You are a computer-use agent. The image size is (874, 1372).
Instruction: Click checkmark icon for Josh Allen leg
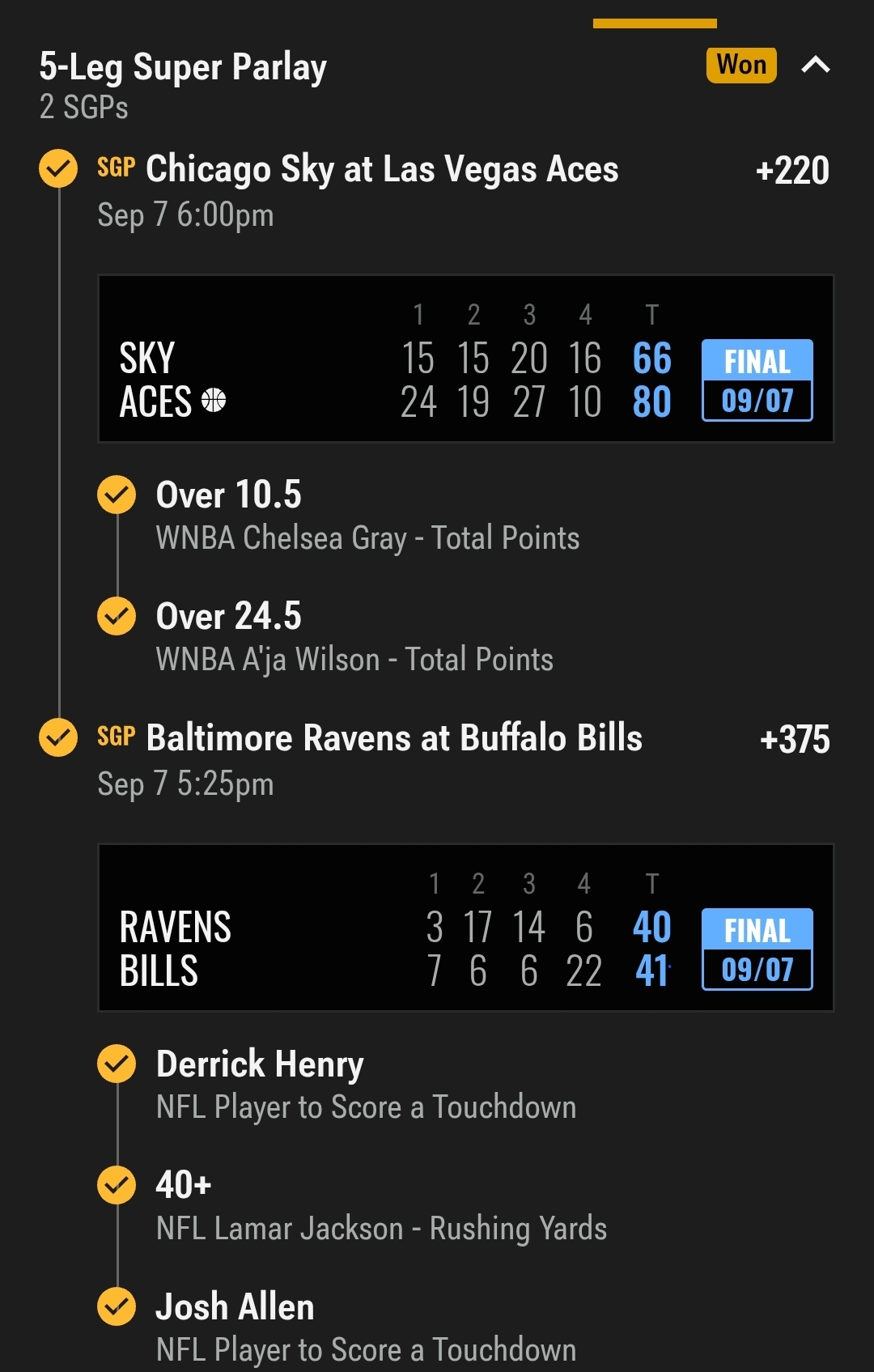tap(117, 1306)
